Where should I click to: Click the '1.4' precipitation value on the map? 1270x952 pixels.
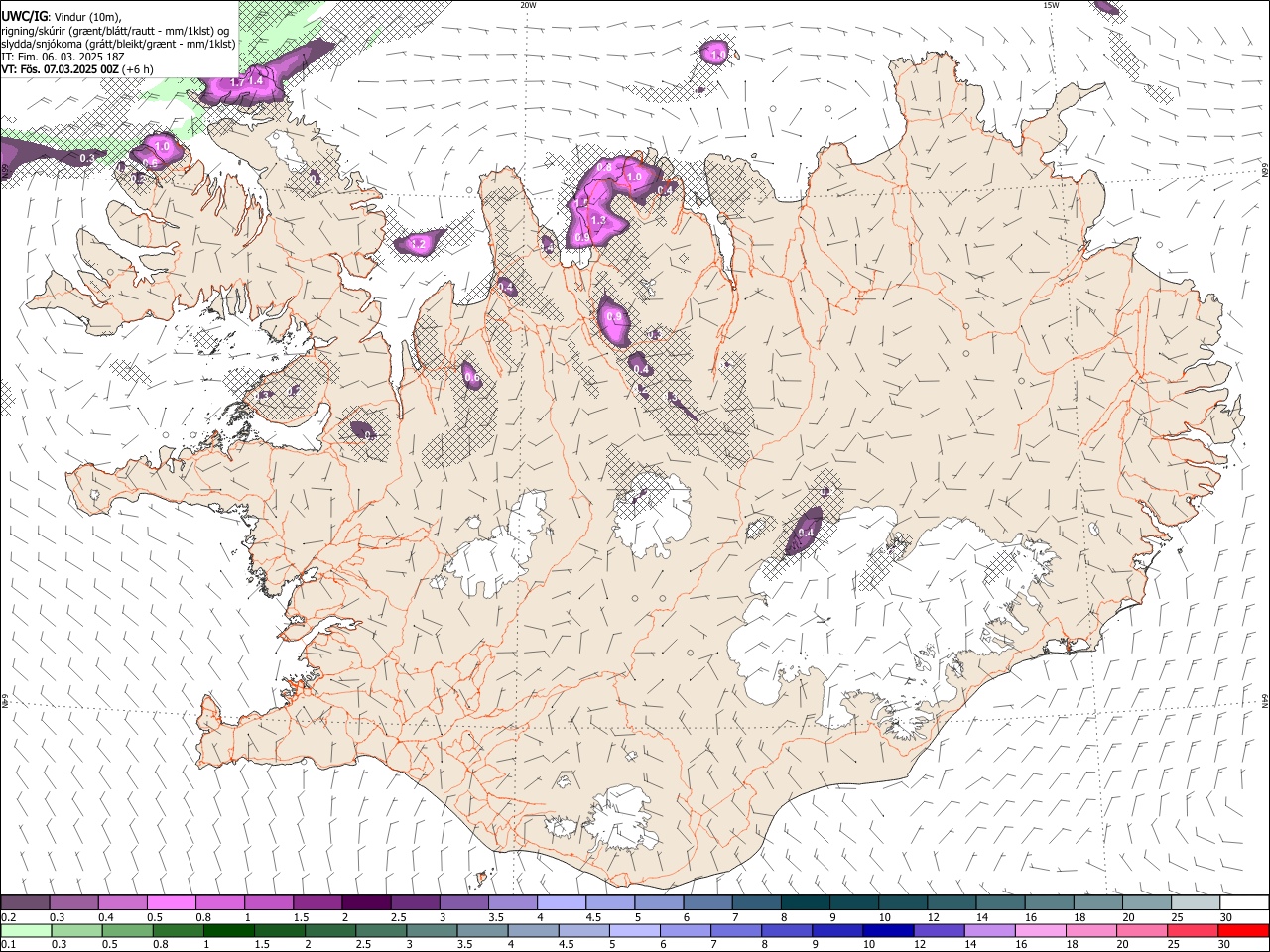click(x=255, y=80)
